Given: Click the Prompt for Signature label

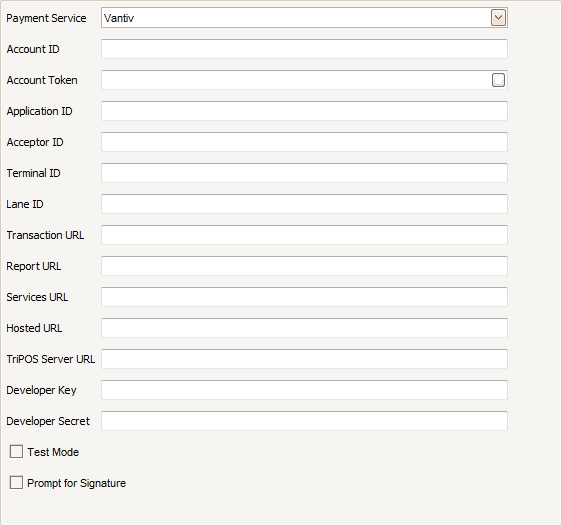Looking at the screenshot, I should pyautogui.click(x=77, y=483).
